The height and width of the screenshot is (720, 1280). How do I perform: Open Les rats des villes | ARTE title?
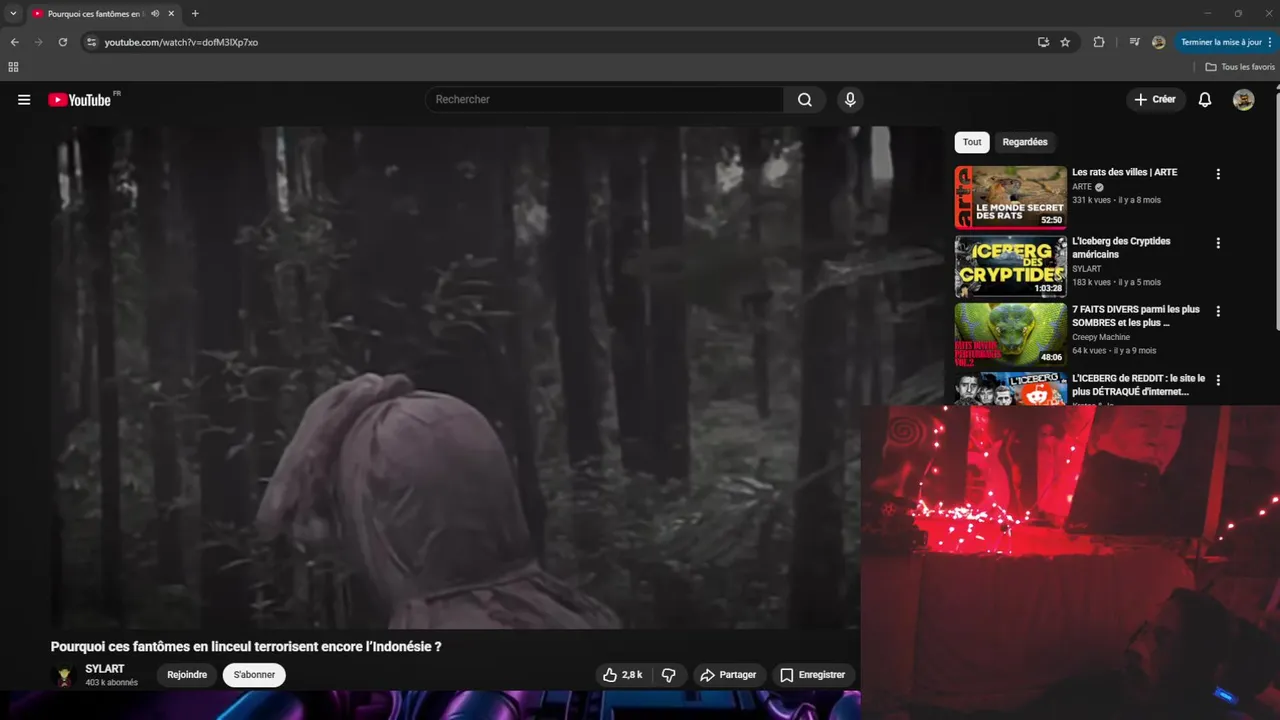click(1124, 172)
